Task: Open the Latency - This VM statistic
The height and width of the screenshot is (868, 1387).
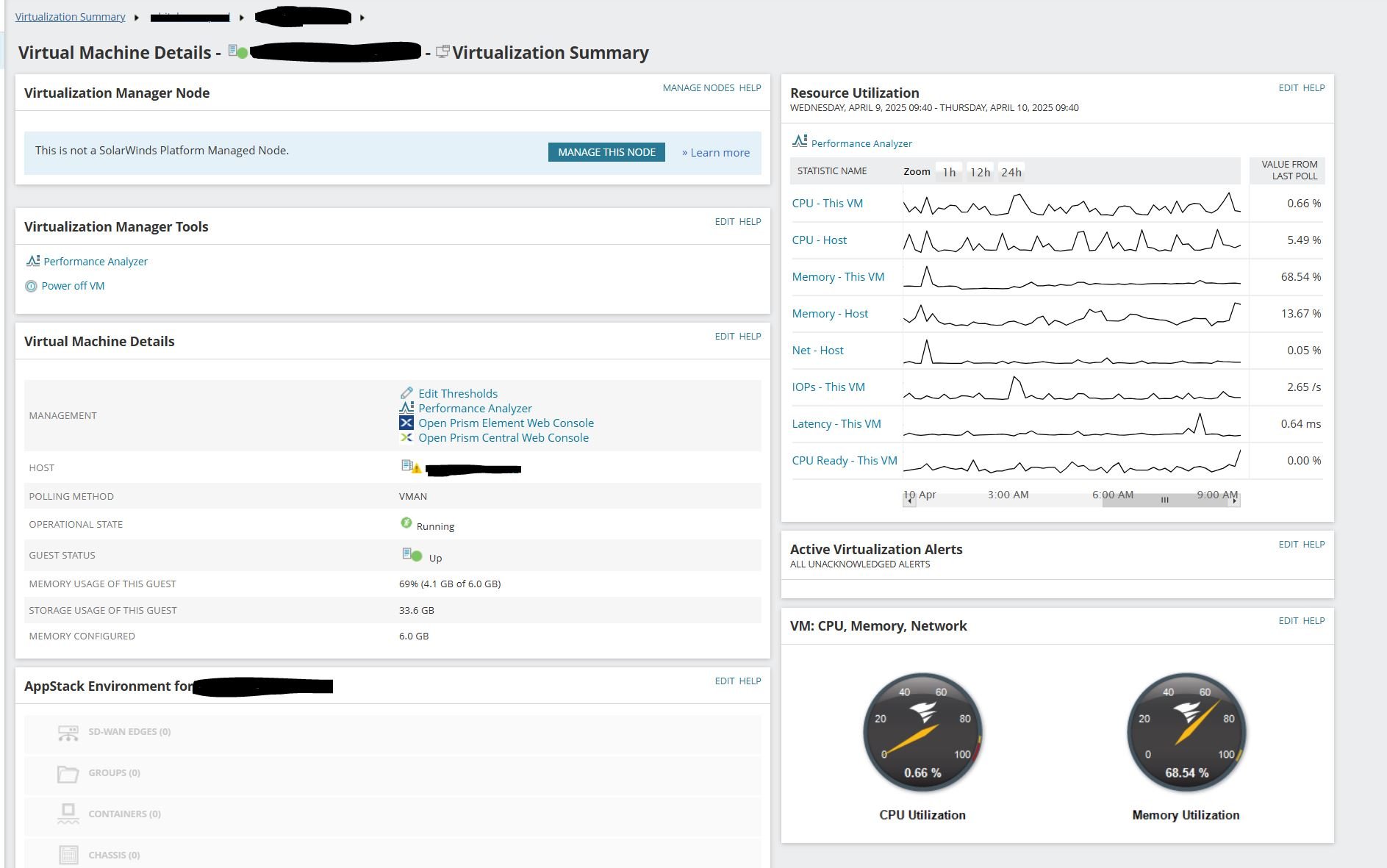Action: pyautogui.click(x=836, y=424)
